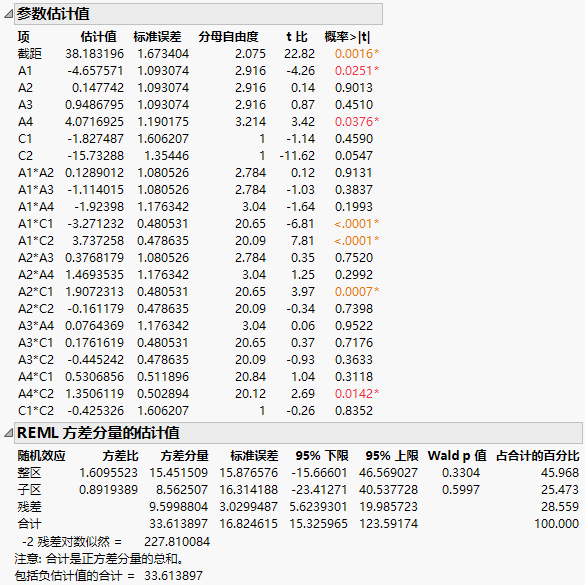Screen dimensions: 585x585
Task: Click the A3 row label
Action: (25, 105)
